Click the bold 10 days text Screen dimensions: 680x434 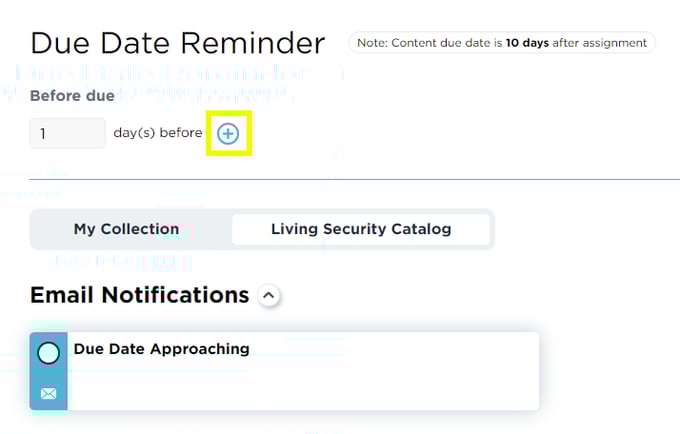[527, 42]
